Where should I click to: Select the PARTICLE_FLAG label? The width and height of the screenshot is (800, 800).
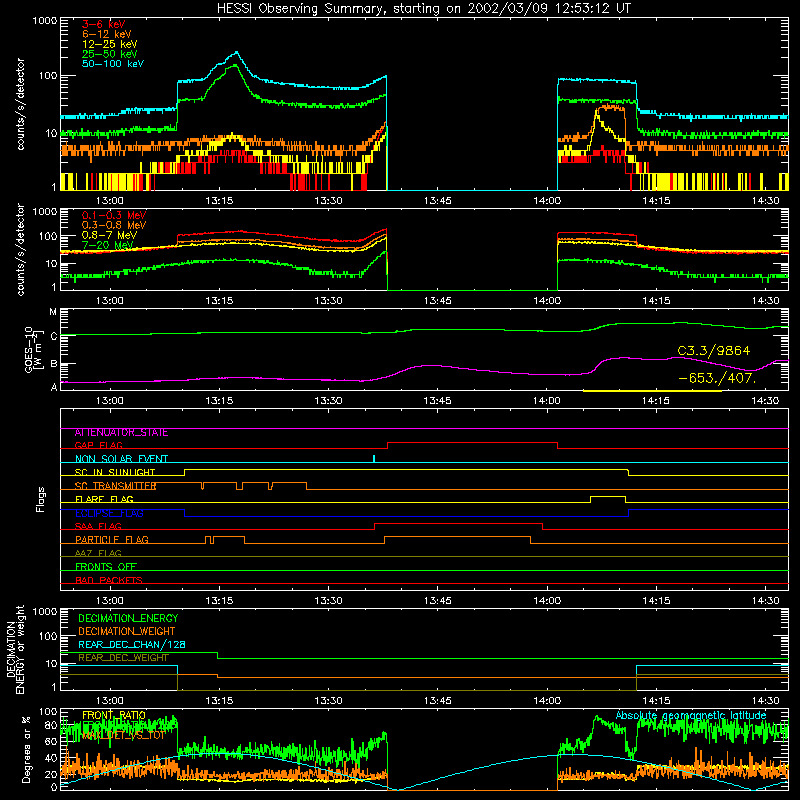point(112,539)
